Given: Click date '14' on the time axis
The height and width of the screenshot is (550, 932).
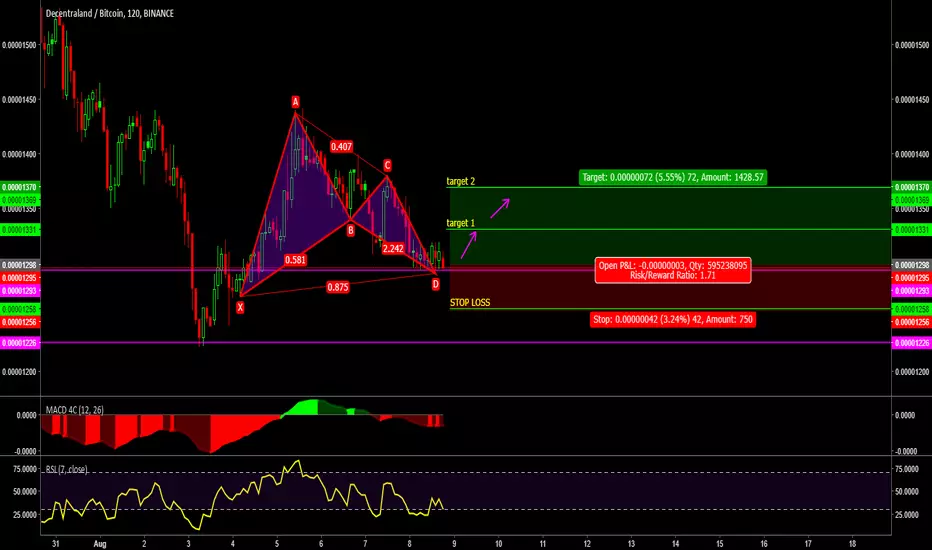Looking at the screenshot, I should pos(675,543).
